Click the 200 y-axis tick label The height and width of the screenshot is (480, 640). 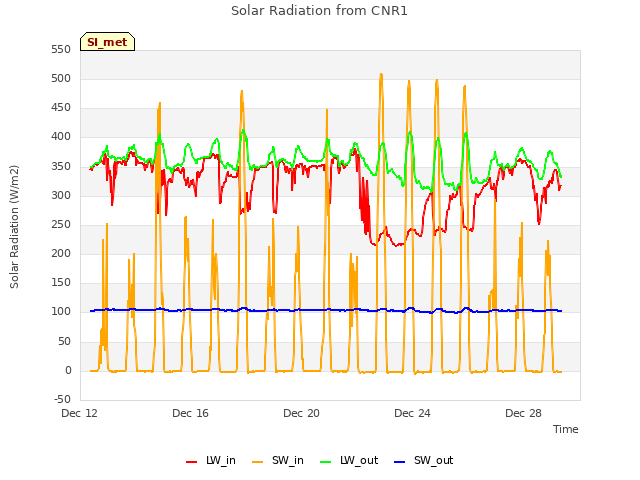[x=61, y=253]
